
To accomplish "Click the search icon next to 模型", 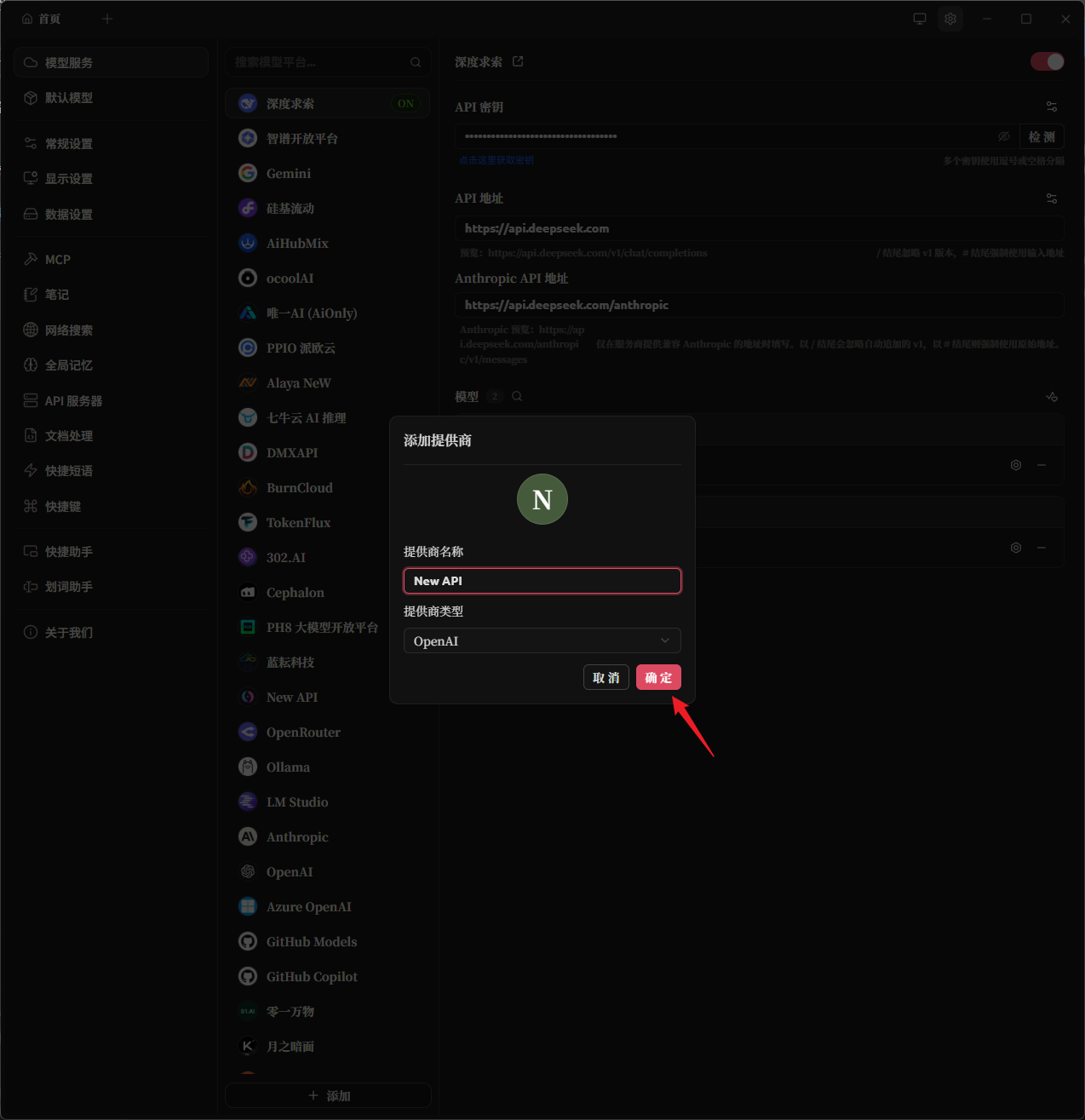I will click(517, 396).
